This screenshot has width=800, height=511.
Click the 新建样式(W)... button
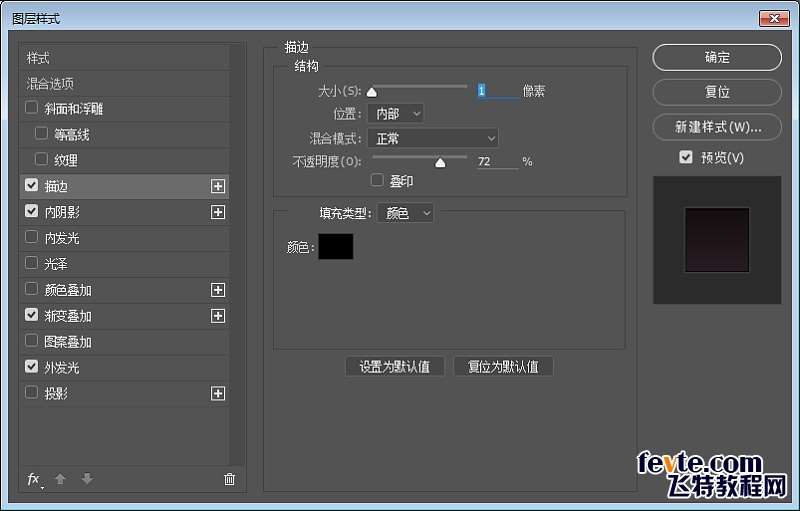[717, 127]
